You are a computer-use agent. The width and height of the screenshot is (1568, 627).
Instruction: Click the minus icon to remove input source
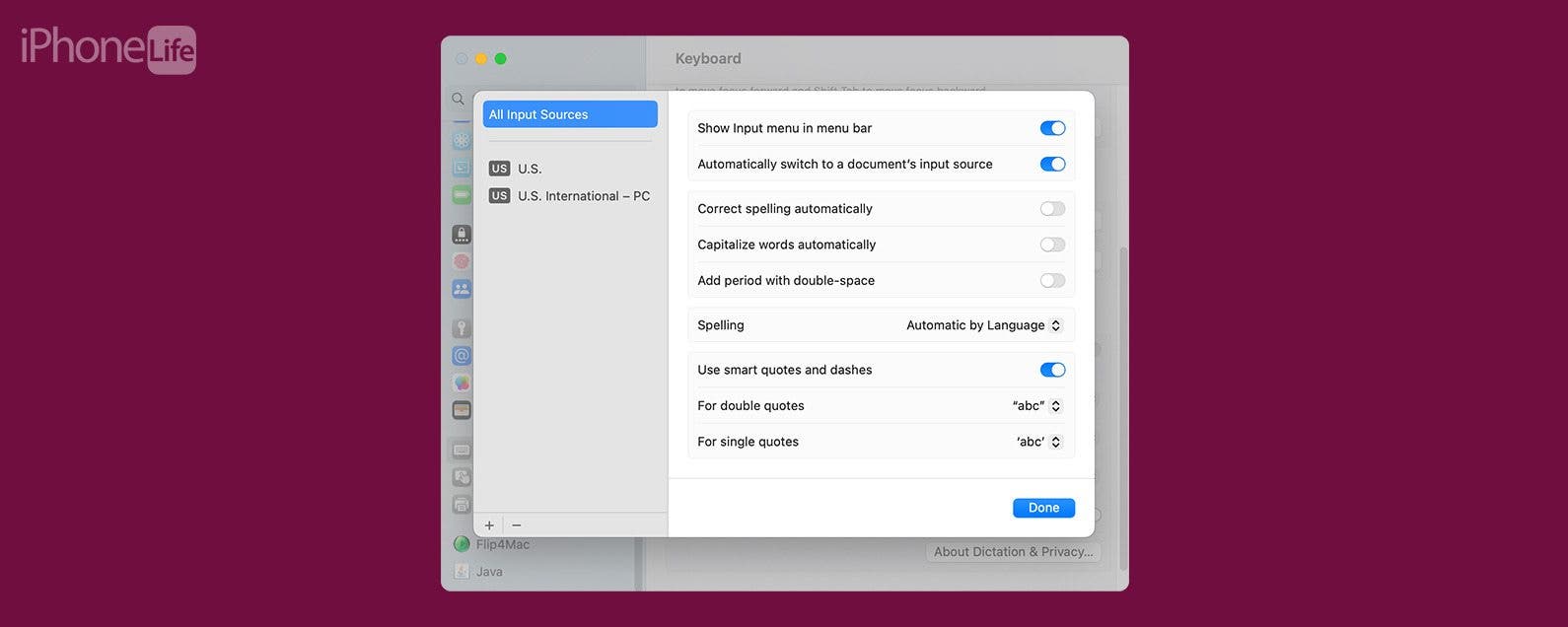[516, 525]
